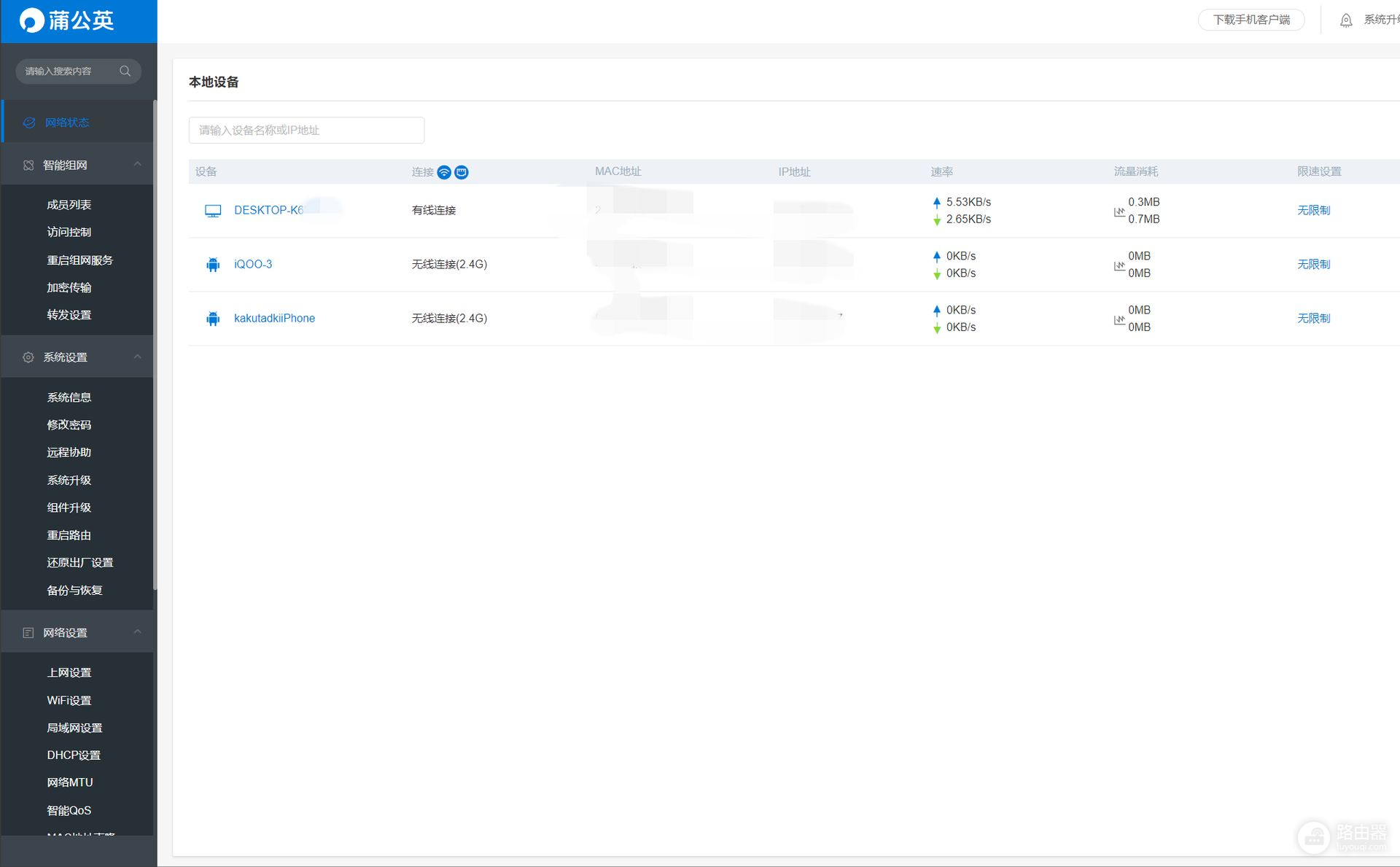
Task: Go to 智能QoS settings
Action: click(x=69, y=810)
